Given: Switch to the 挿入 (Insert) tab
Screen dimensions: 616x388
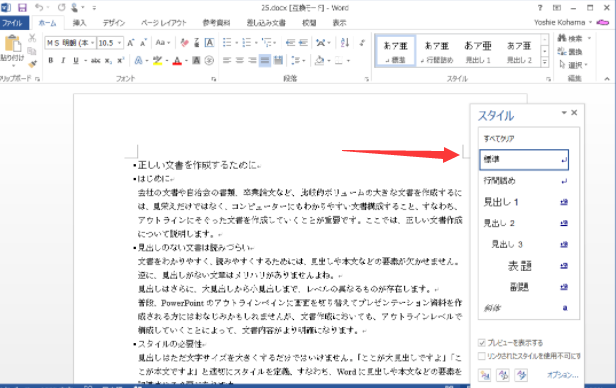Looking at the screenshot, I should point(79,23).
